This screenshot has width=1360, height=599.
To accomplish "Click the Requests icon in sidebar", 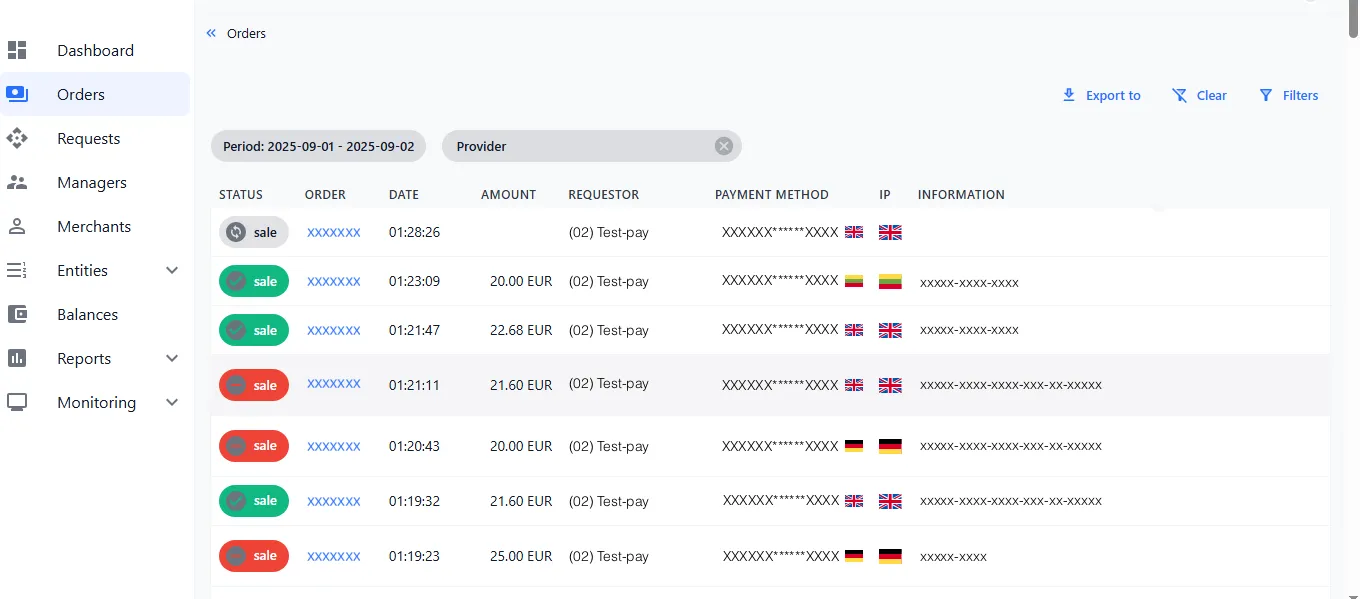I will [17, 138].
